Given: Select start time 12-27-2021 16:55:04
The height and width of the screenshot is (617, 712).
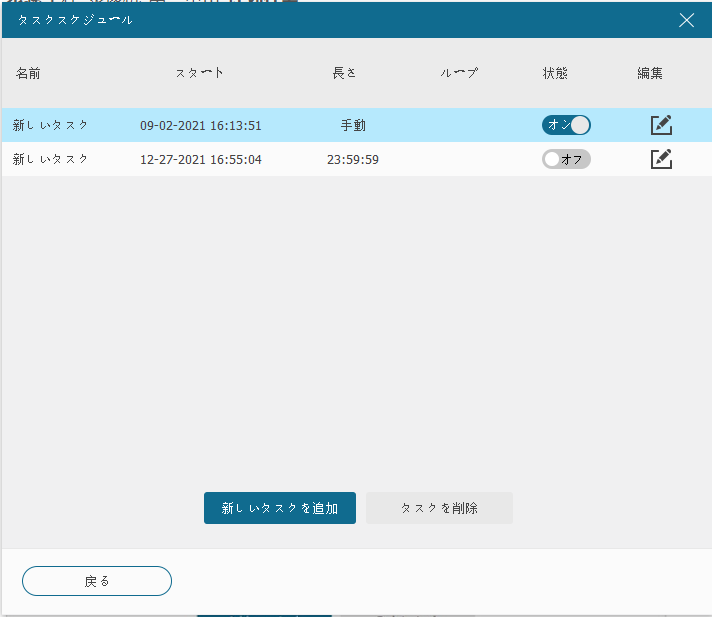Looking at the screenshot, I should pos(201,159).
